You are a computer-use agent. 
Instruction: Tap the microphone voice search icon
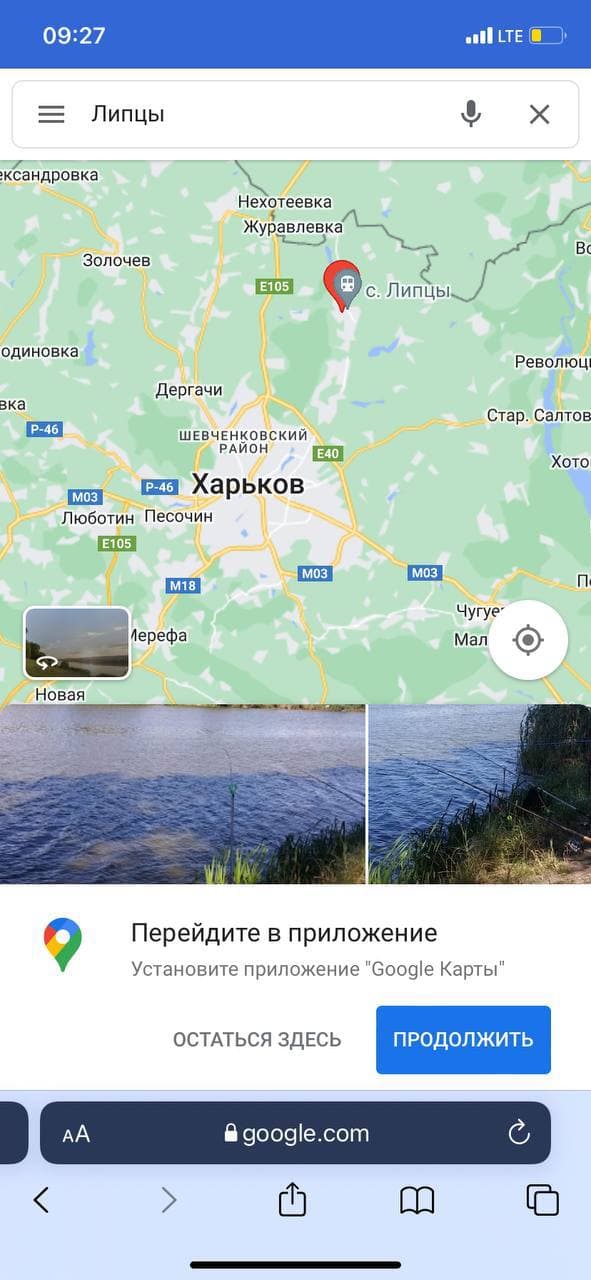click(471, 114)
